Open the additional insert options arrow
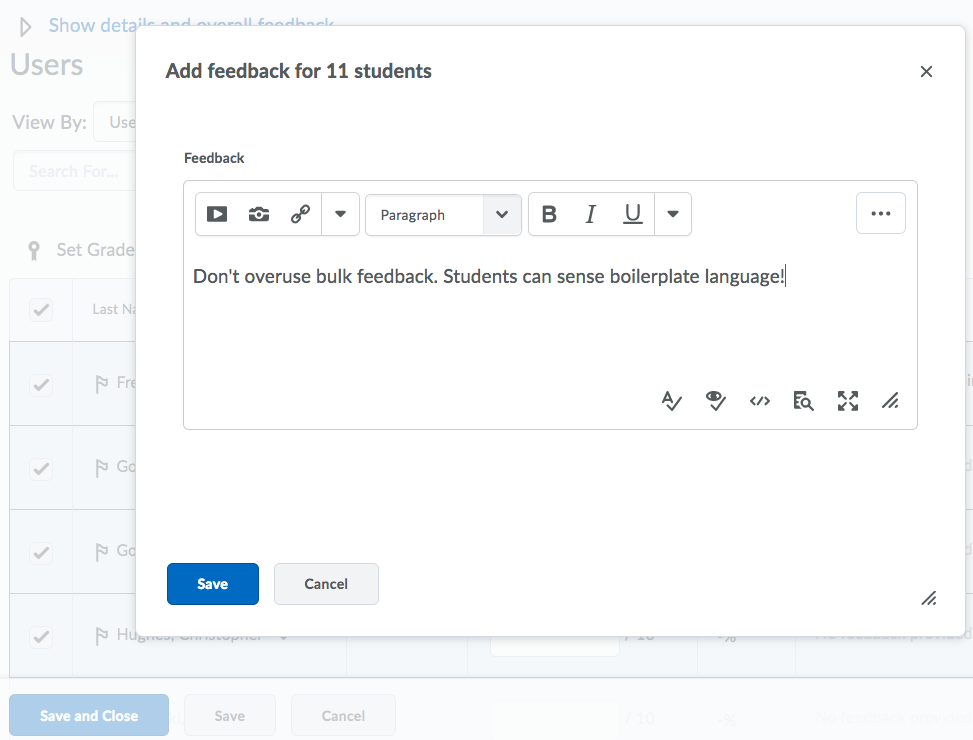 [x=340, y=214]
